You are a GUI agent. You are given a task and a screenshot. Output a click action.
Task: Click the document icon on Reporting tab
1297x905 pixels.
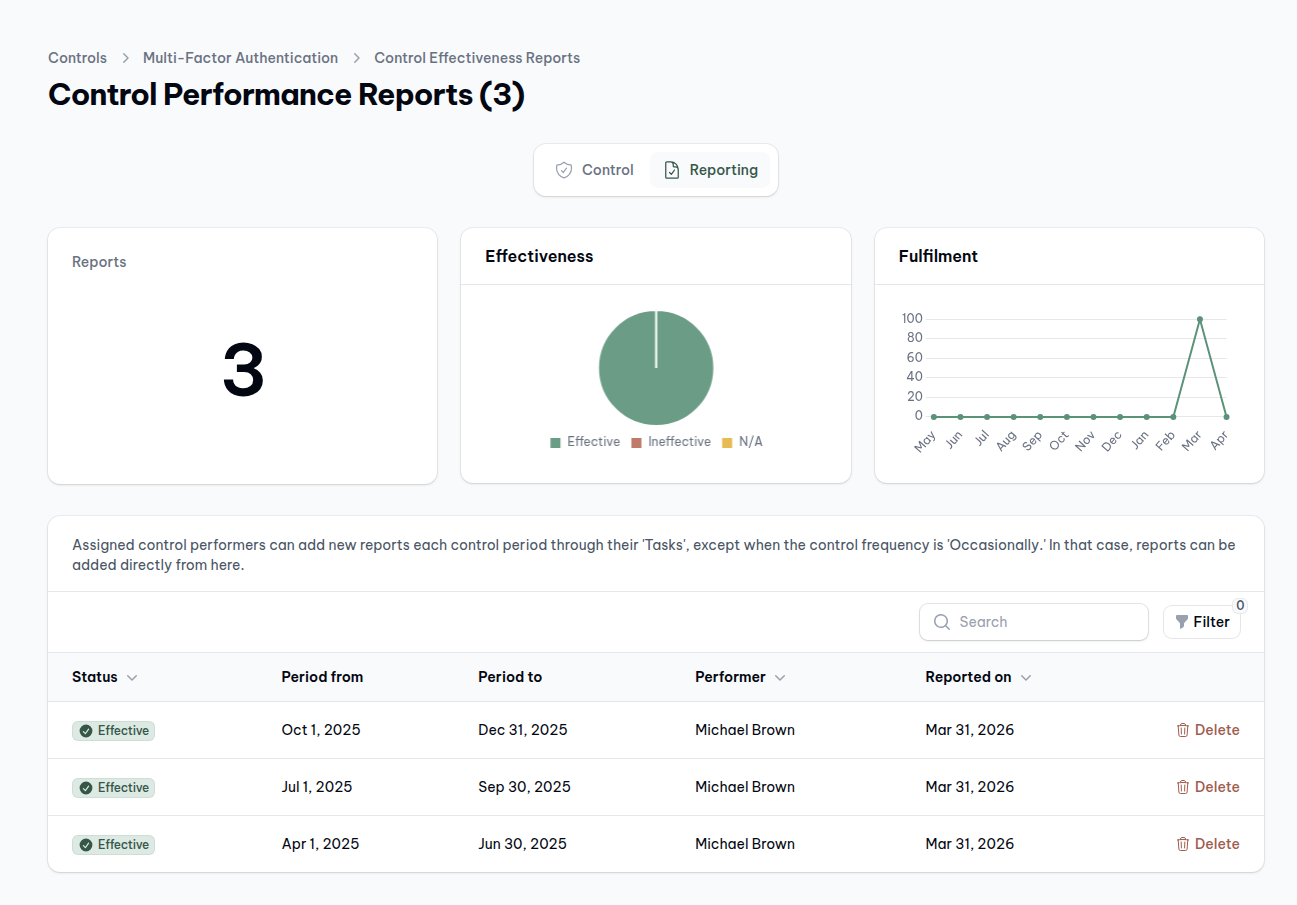672,170
